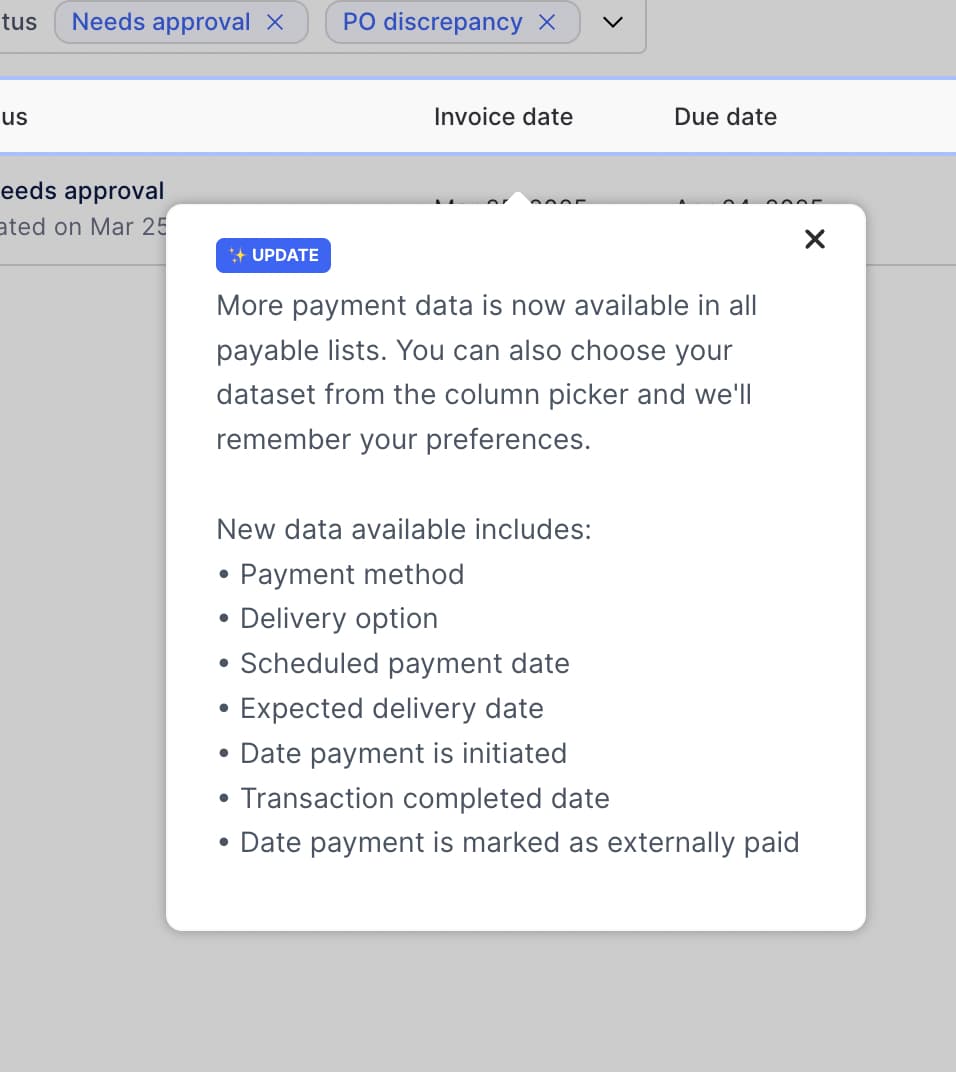The height and width of the screenshot is (1072, 956).
Task: Open the row with Needs approval status
Action: tap(82, 191)
